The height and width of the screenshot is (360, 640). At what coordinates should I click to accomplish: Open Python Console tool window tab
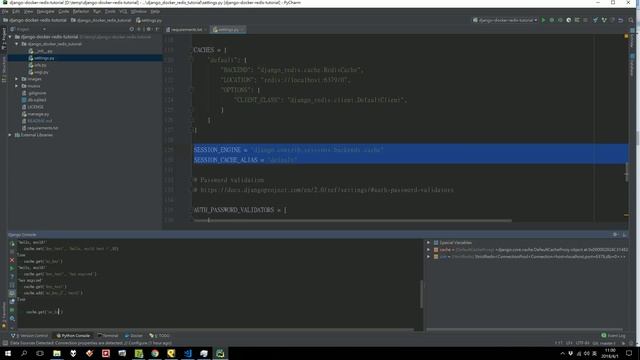pos(73,336)
